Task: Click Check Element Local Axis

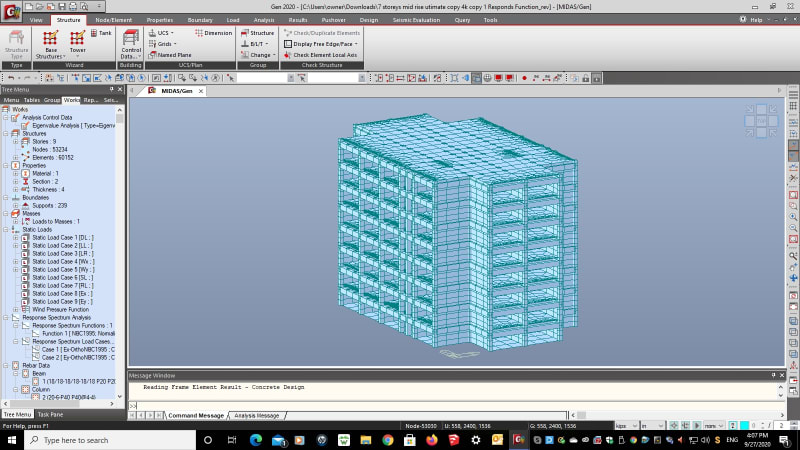Action: [320, 55]
